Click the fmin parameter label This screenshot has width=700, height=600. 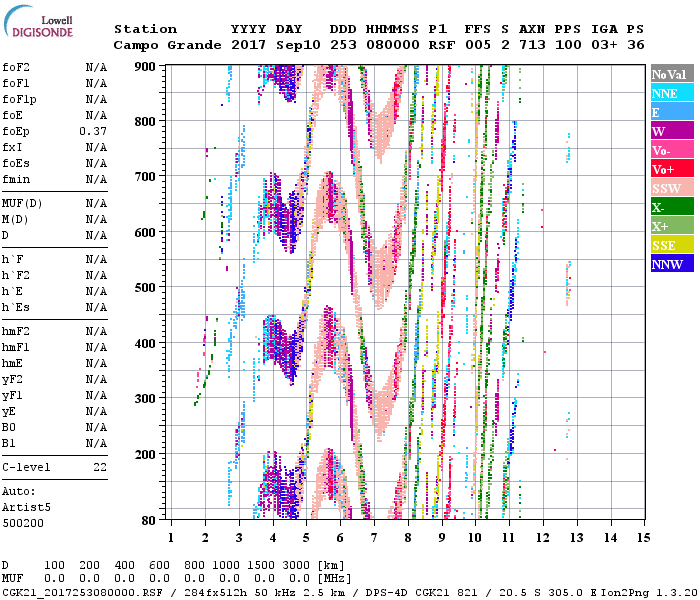pos(16,179)
